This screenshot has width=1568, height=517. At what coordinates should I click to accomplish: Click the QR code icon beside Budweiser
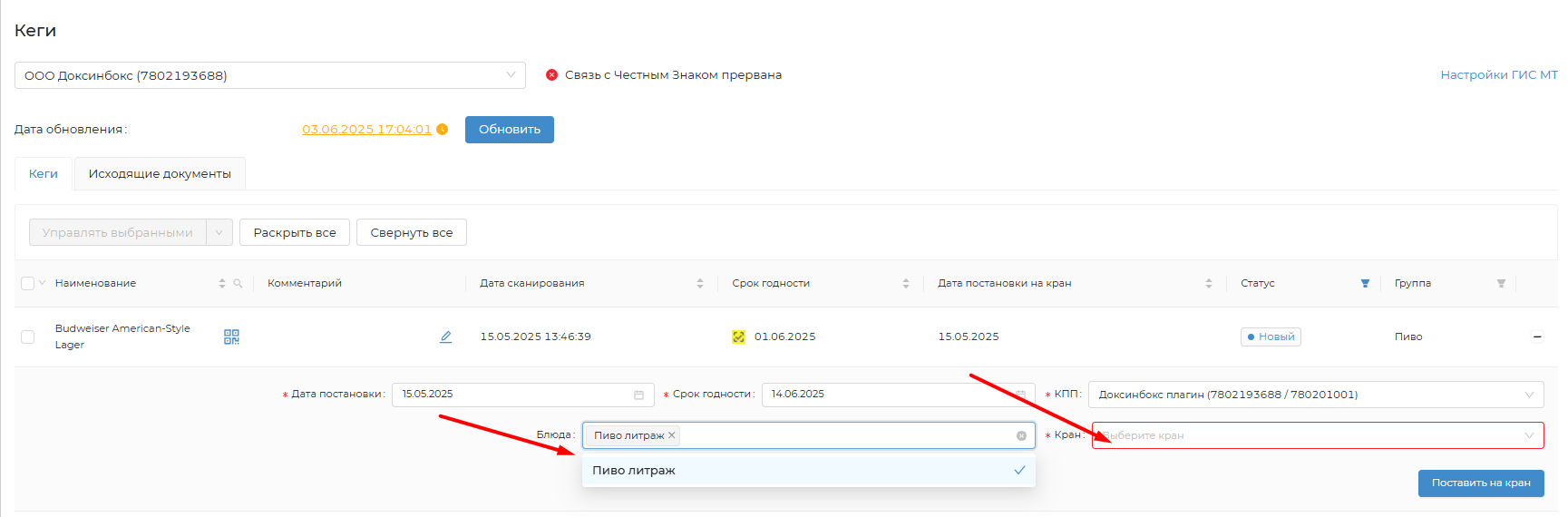pos(231,337)
